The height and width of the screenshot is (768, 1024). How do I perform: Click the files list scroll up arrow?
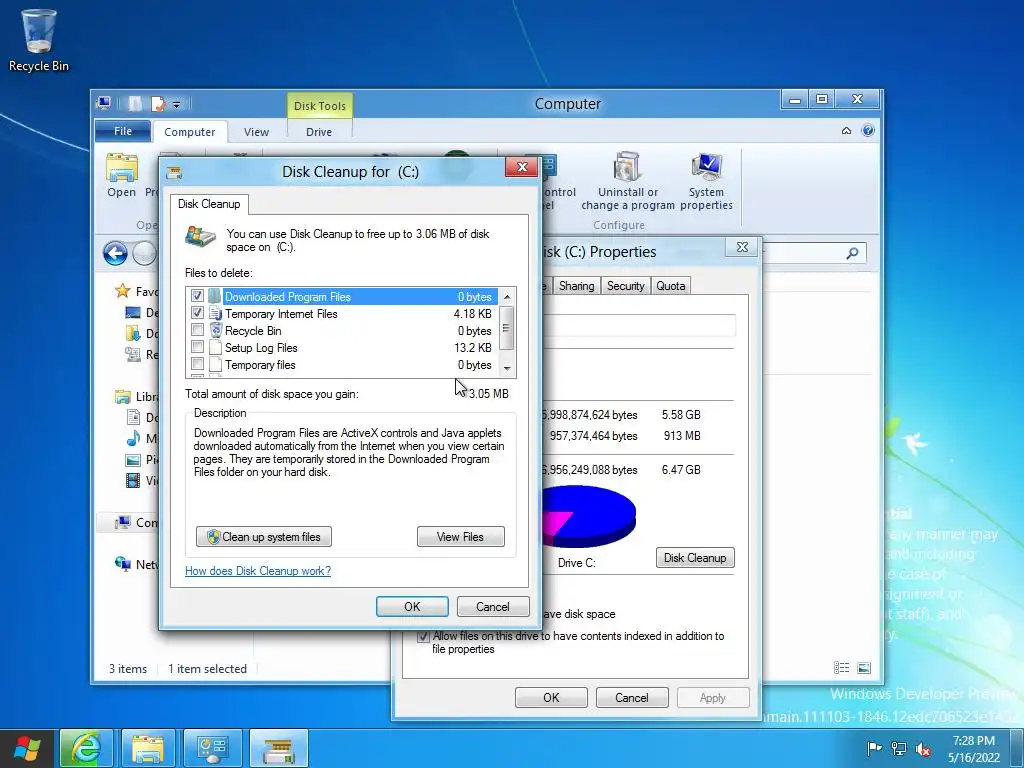(x=507, y=297)
